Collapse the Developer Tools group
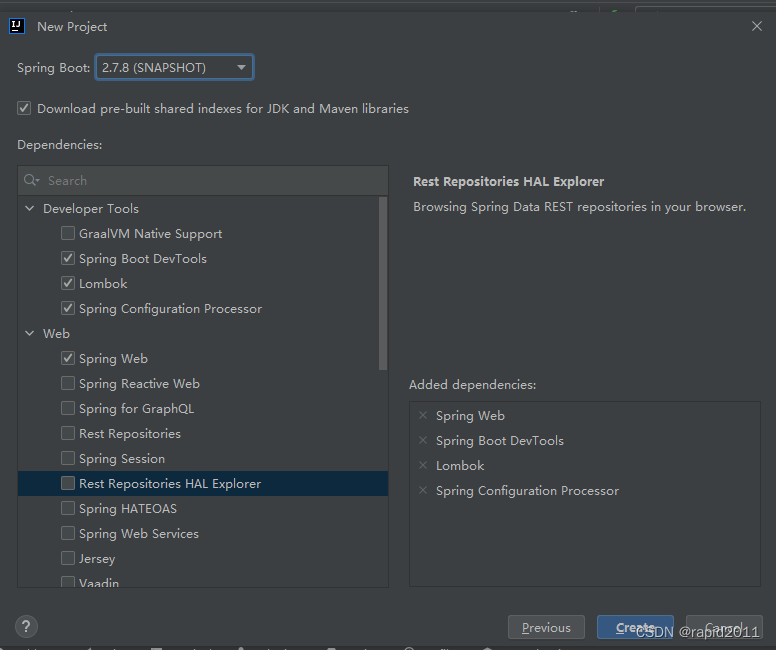Viewport: 776px width, 650px height. [30, 208]
